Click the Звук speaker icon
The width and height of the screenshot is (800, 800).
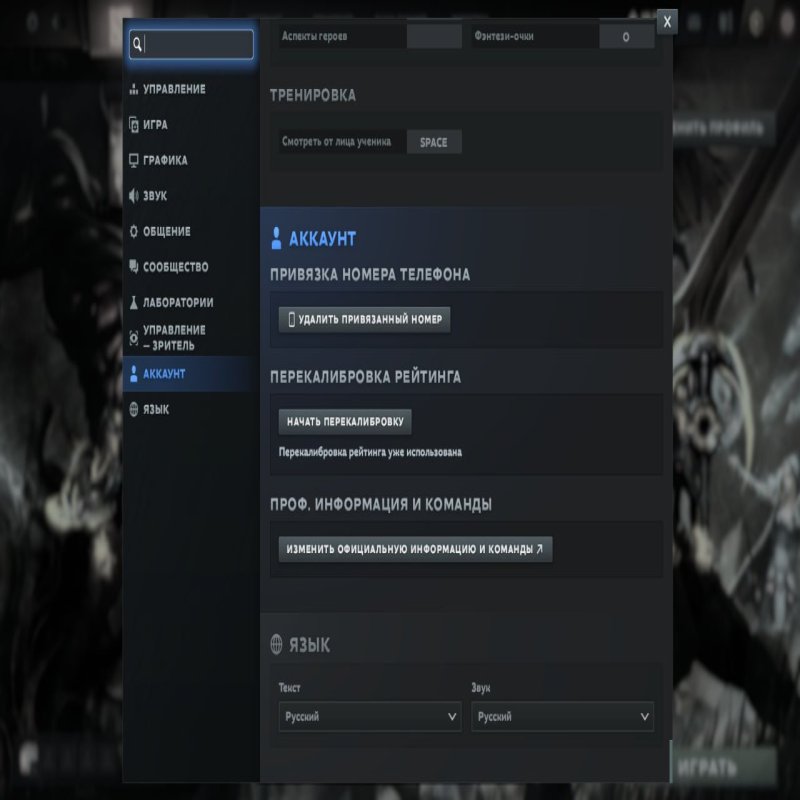point(134,196)
